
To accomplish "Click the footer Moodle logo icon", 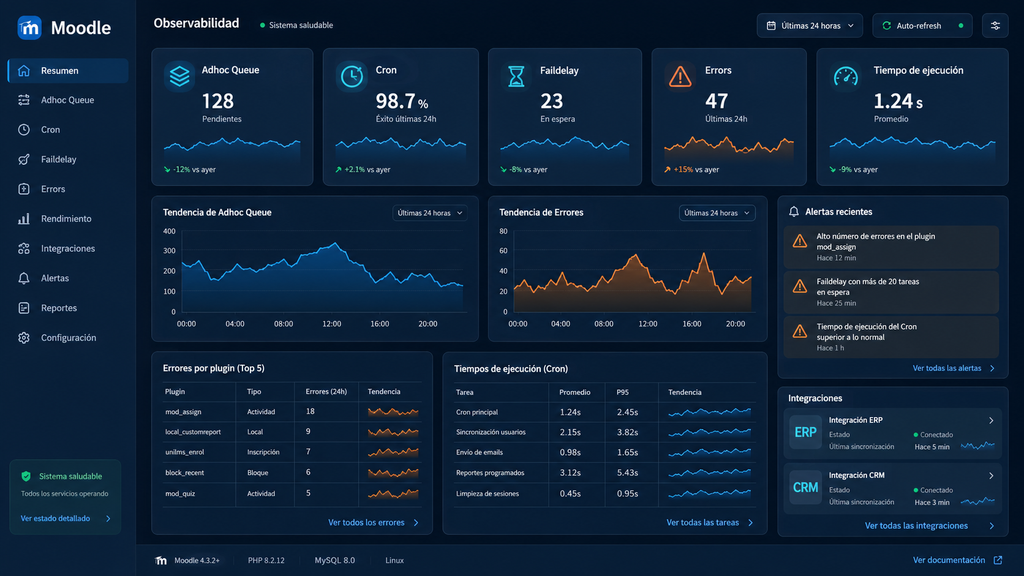I will click(x=161, y=560).
